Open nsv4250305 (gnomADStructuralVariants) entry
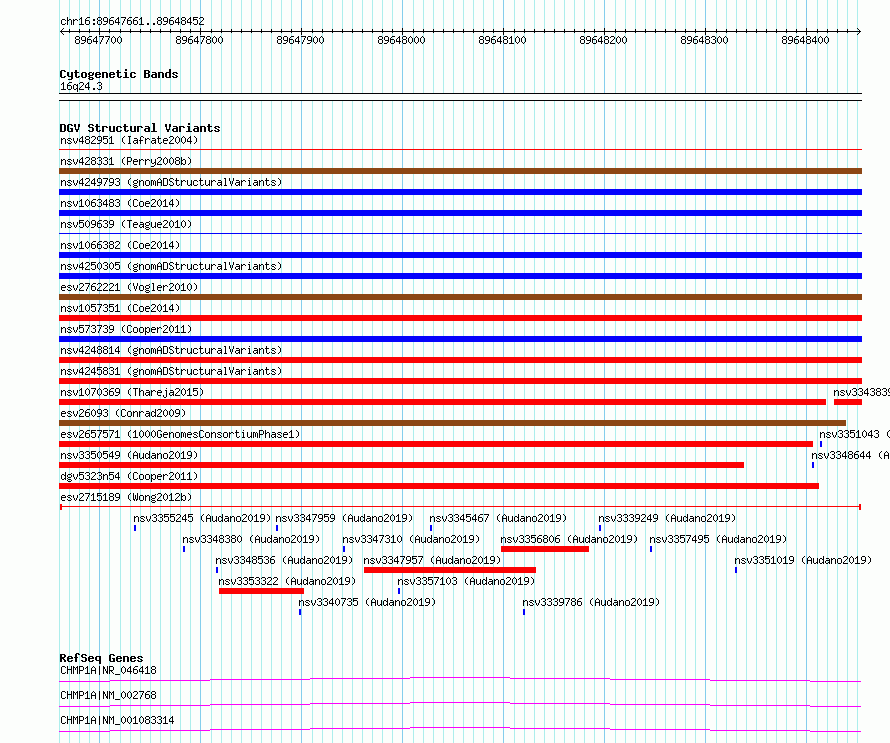890x743 pixels. coord(171,266)
